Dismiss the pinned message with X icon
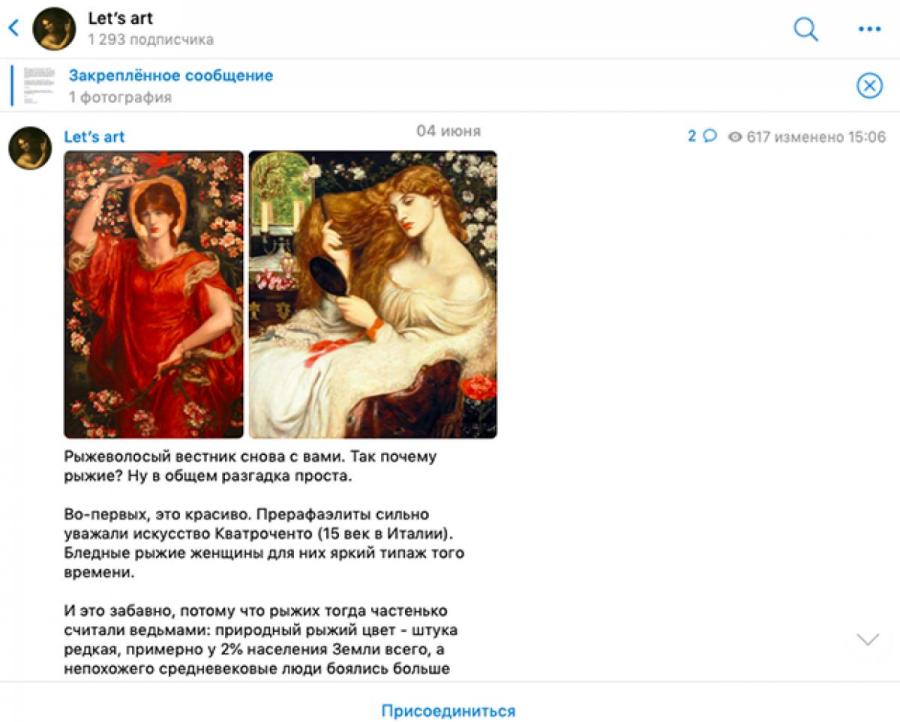This screenshot has height=722, width=900. [x=869, y=86]
